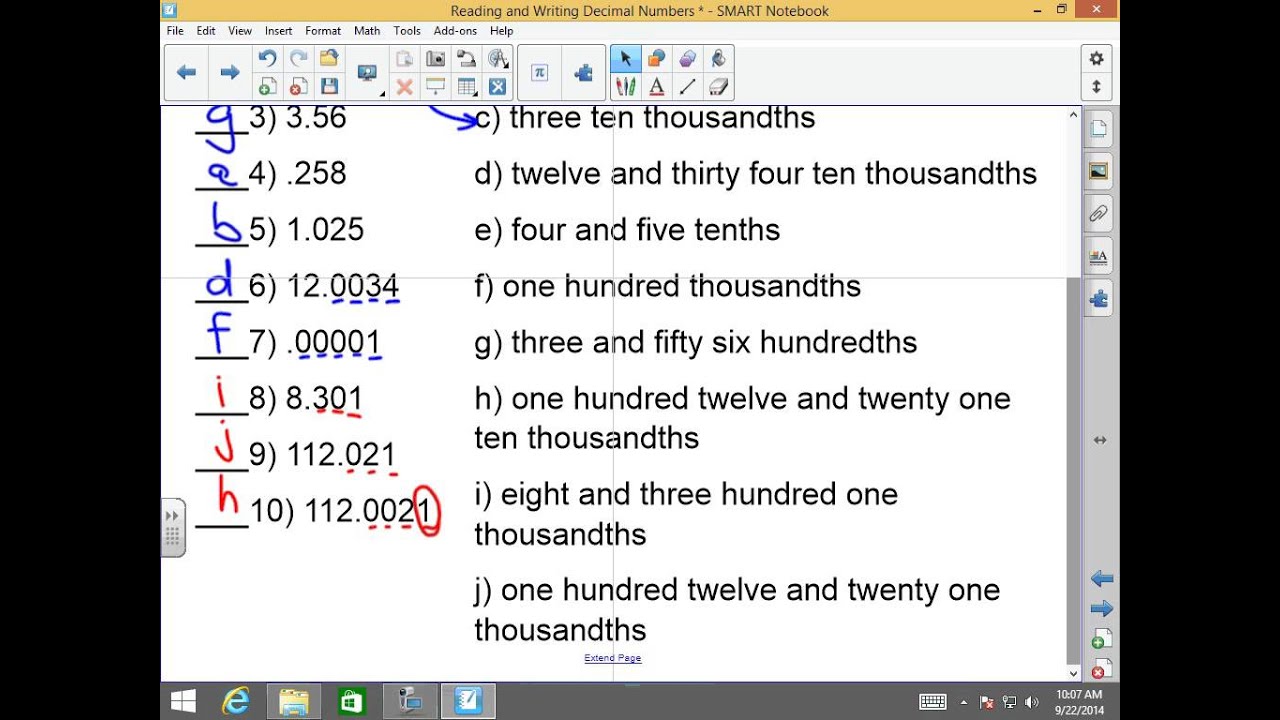Open the Attachments paperclip tab
The height and width of the screenshot is (720, 1280).
(1099, 213)
